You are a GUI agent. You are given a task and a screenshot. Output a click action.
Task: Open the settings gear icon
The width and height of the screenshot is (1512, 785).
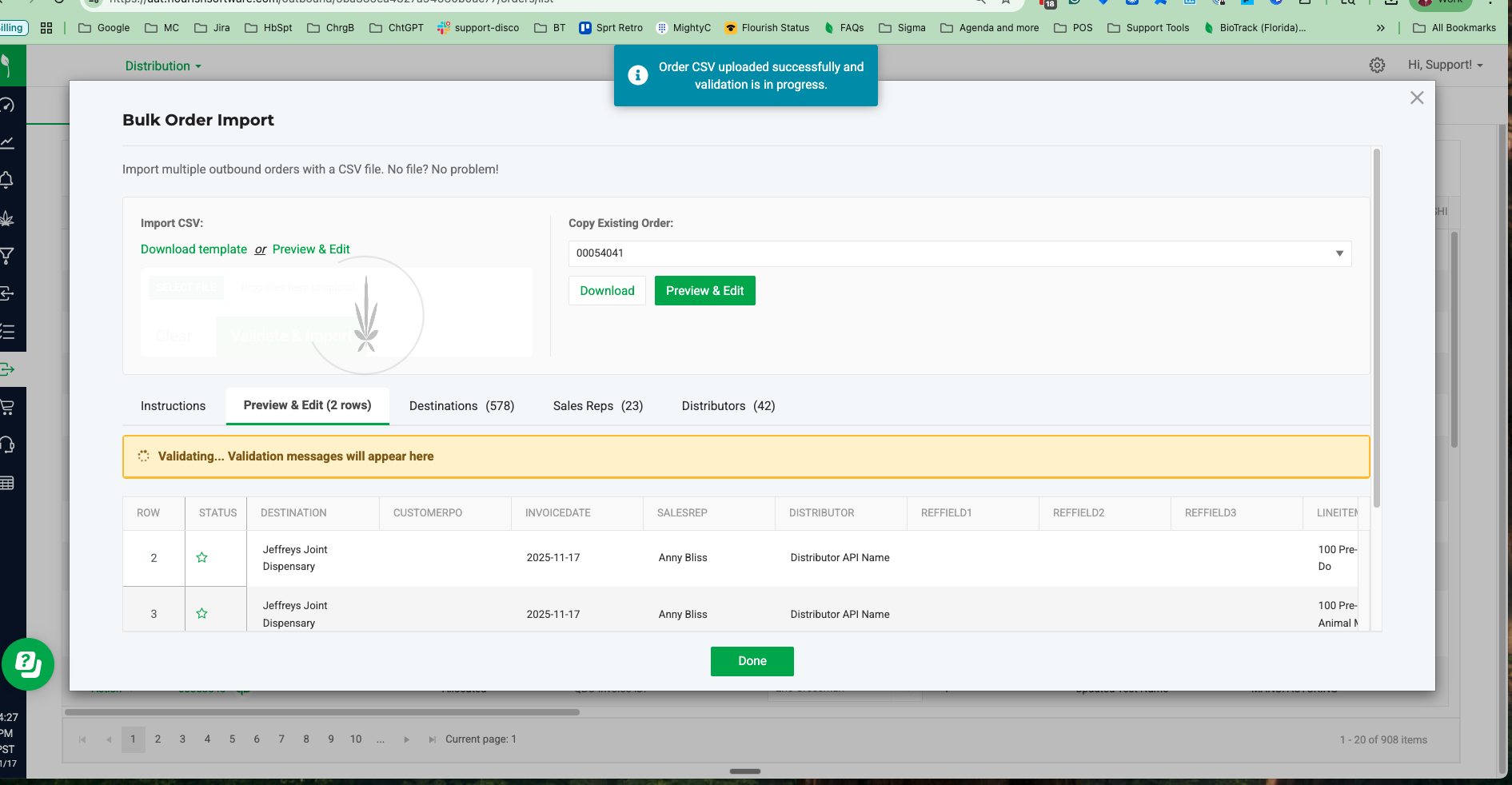pyautogui.click(x=1377, y=66)
